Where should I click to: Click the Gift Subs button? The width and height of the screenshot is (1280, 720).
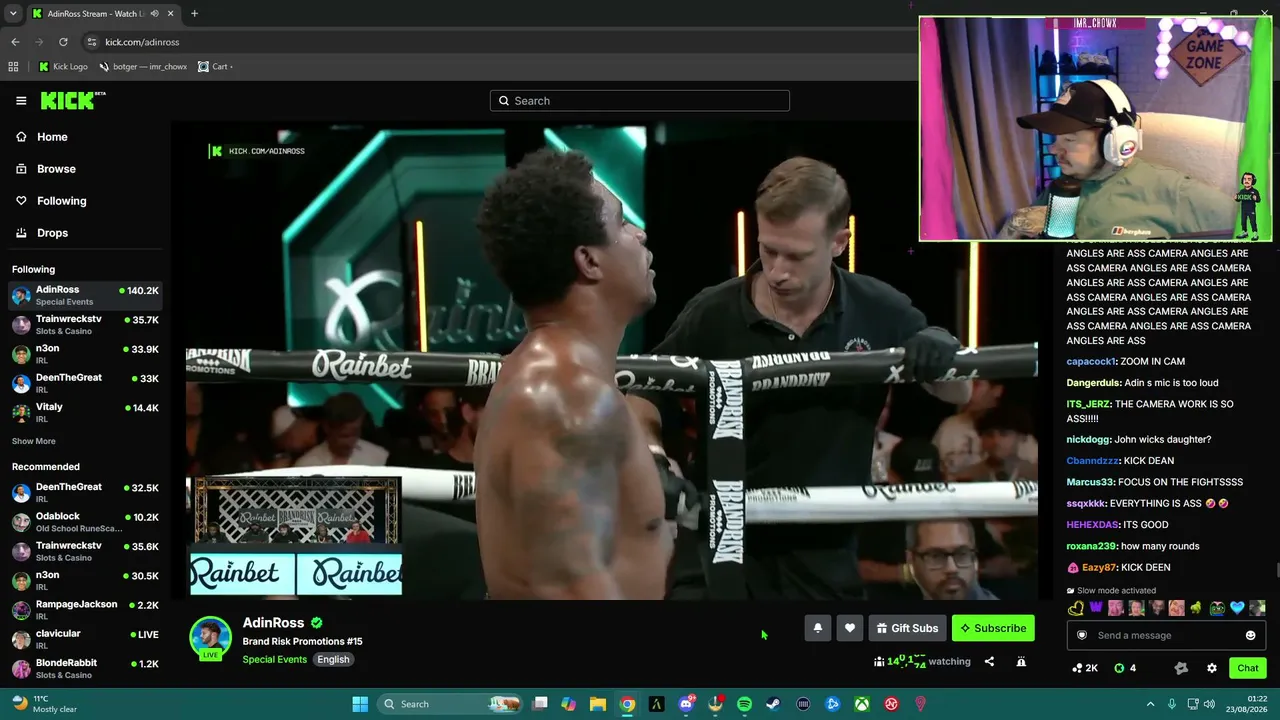tap(908, 628)
